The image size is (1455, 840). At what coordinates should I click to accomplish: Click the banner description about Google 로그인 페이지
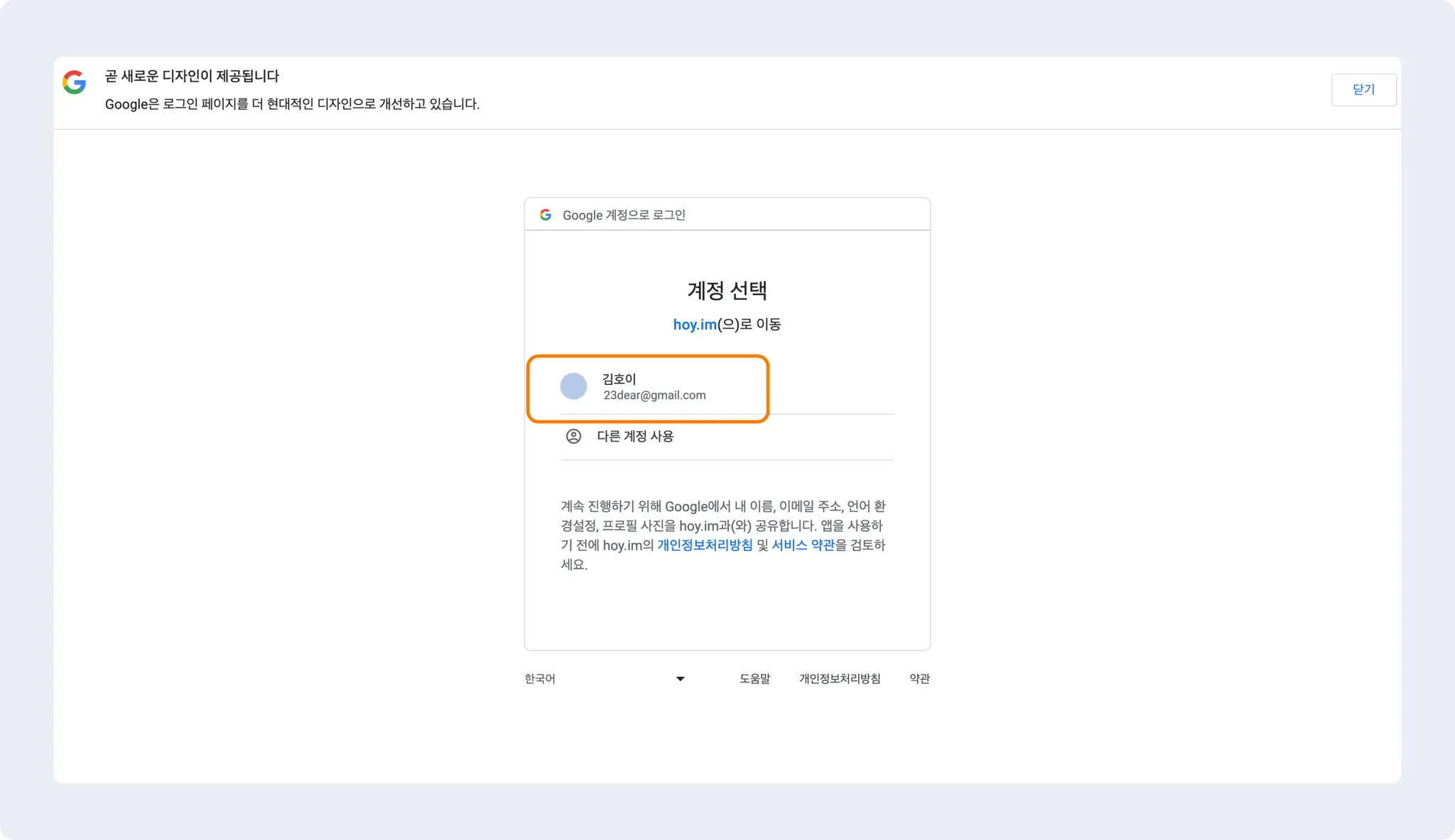[x=292, y=104]
